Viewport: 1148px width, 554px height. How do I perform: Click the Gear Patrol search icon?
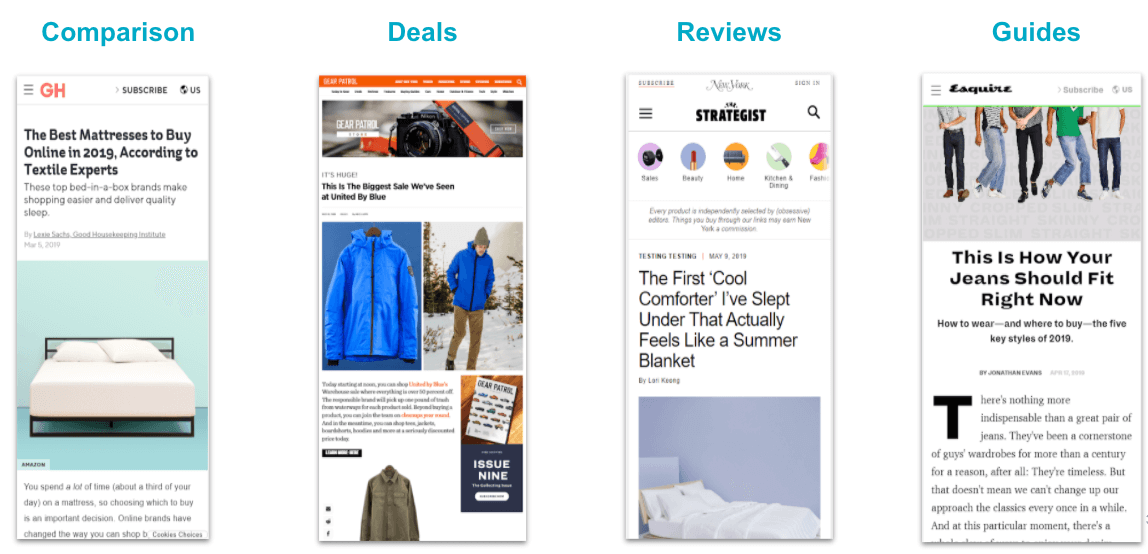[x=519, y=82]
